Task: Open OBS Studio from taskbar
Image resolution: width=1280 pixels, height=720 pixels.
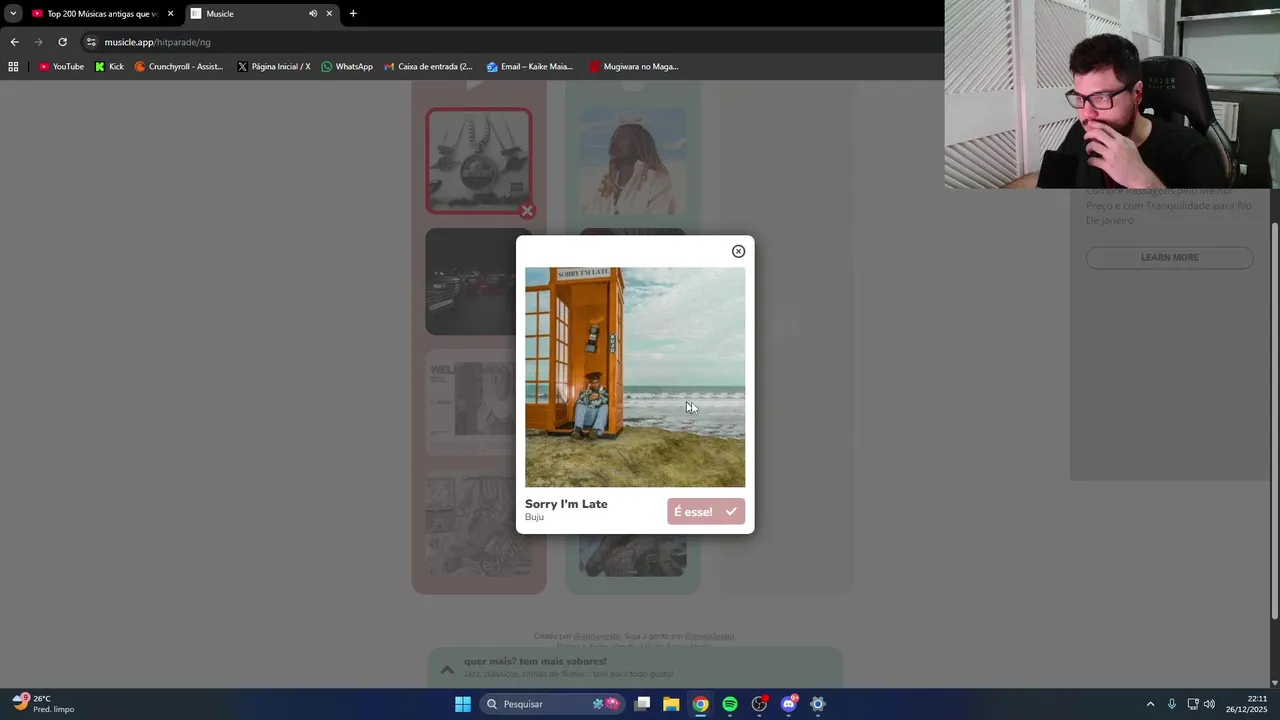Action: [x=759, y=704]
